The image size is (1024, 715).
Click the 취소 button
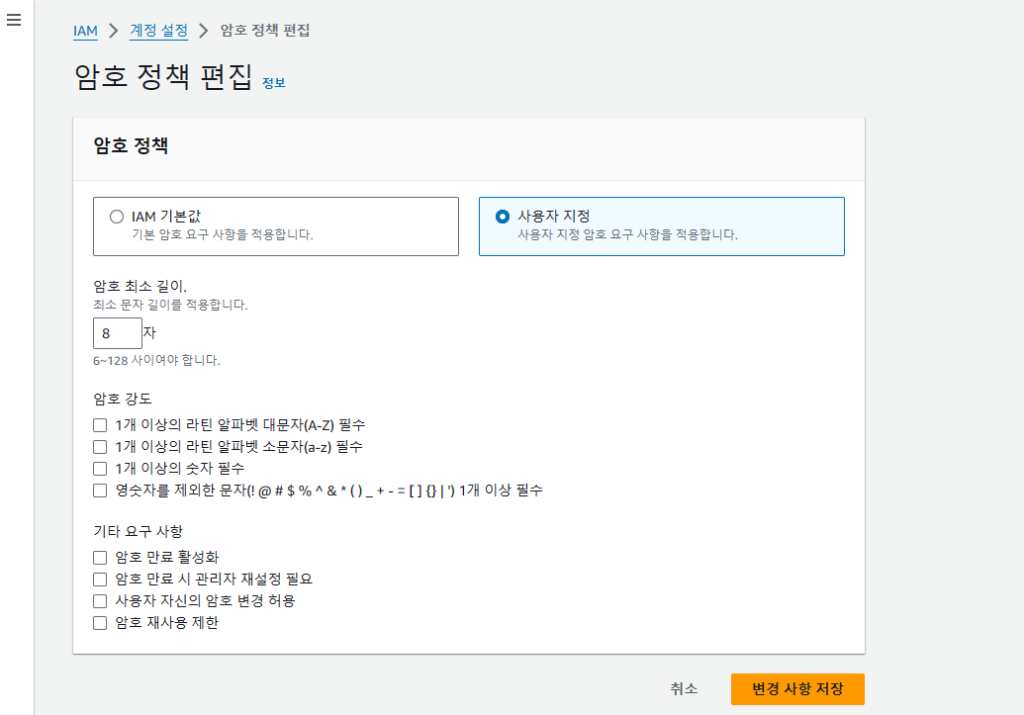(x=684, y=689)
